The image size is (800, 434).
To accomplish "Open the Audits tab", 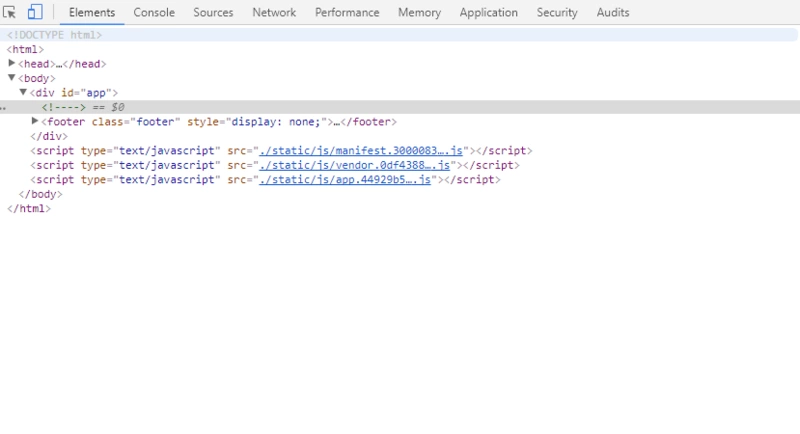I will coord(613,13).
